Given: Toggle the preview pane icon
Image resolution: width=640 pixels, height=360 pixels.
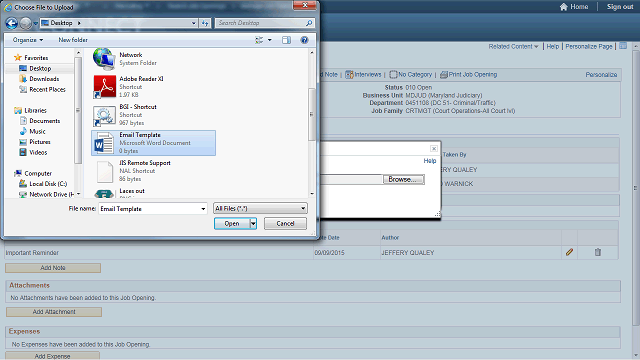Looking at the screenshot, I should pyautogui.click(x=287, y=40).
